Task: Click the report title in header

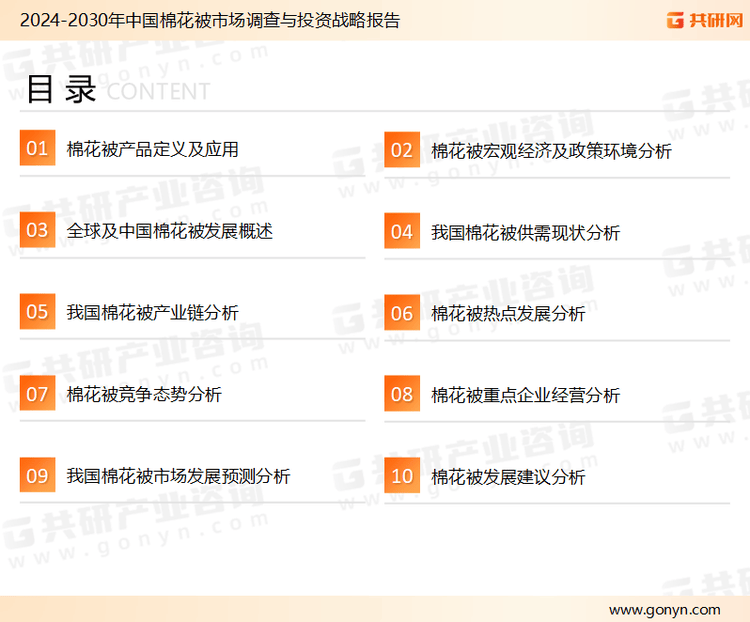Action: tap(210, 20)
